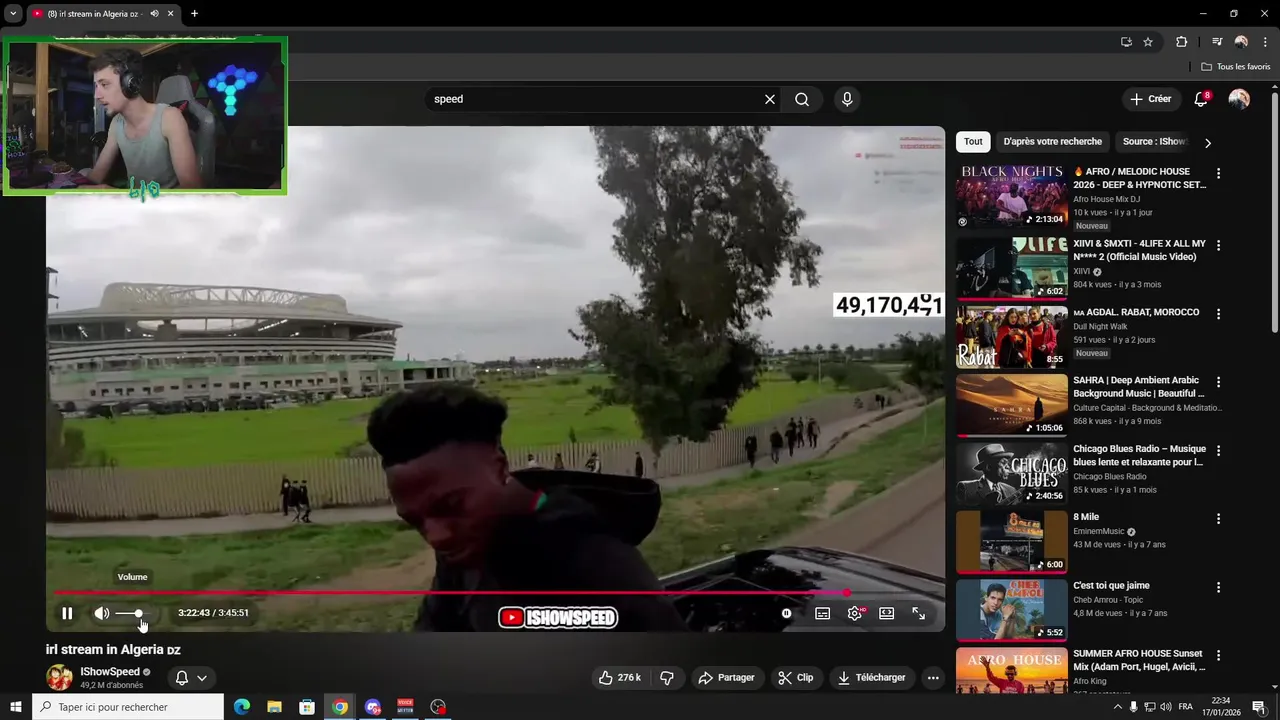Click taskbar search 'Taper ici pour rechercher'
The height and width of the screenshot is (720, 1280).
click(x=128, y=707)
